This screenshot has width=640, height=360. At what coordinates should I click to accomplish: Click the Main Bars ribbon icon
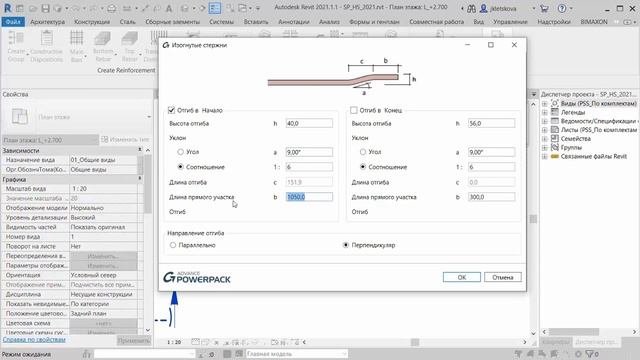(x=76, y=38)
